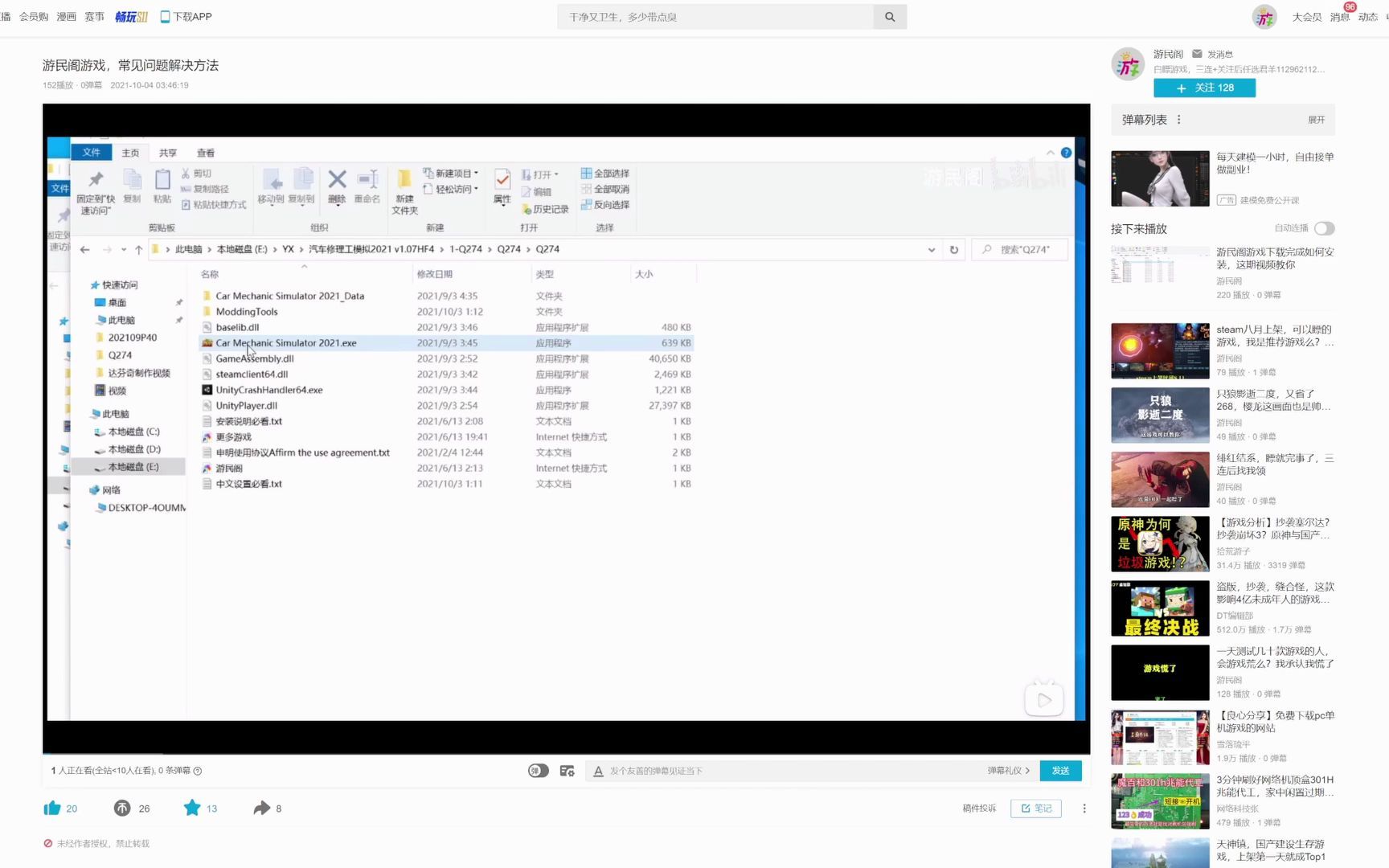
Task: Toggle the danmaku on/off switch
Action: click(x=539, y=771)
